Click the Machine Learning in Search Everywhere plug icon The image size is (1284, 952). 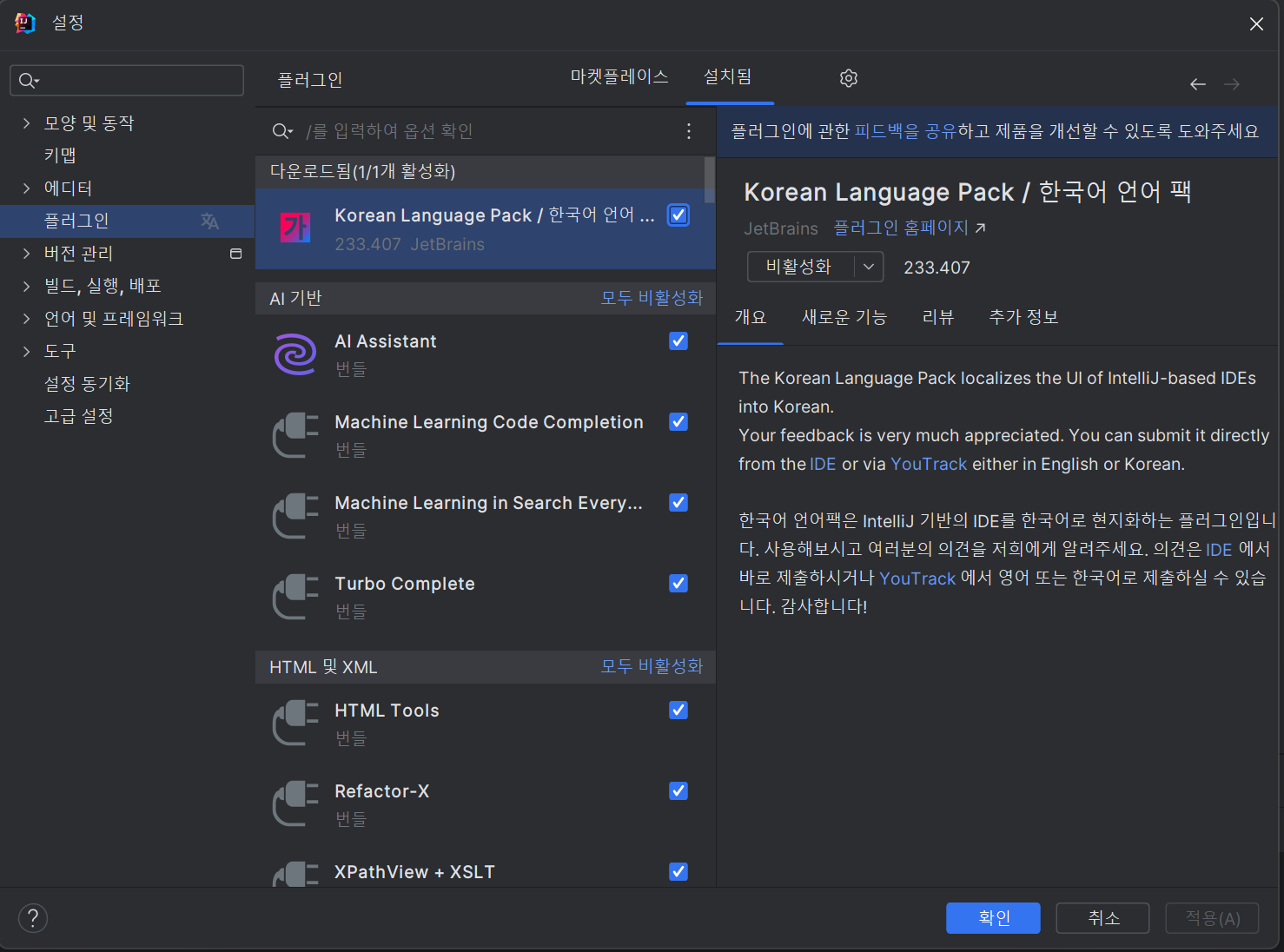click(295, 516)
